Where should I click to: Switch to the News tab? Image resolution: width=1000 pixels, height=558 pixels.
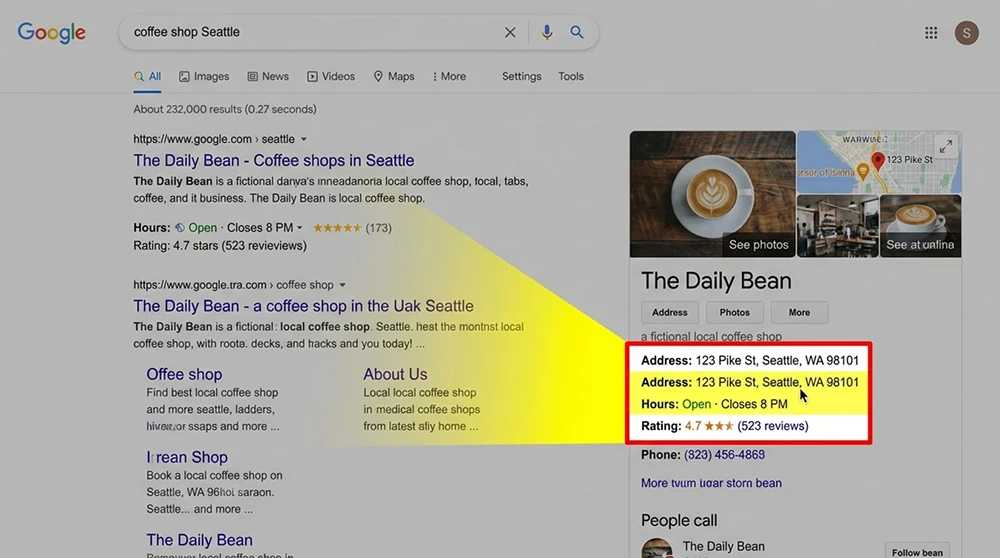point(268,77)
